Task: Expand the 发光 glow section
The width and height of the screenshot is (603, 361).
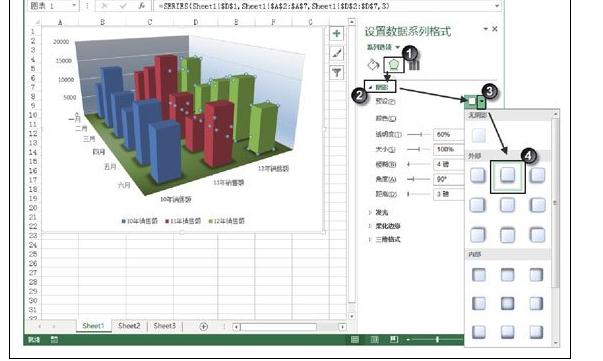Action: [370, 212]
